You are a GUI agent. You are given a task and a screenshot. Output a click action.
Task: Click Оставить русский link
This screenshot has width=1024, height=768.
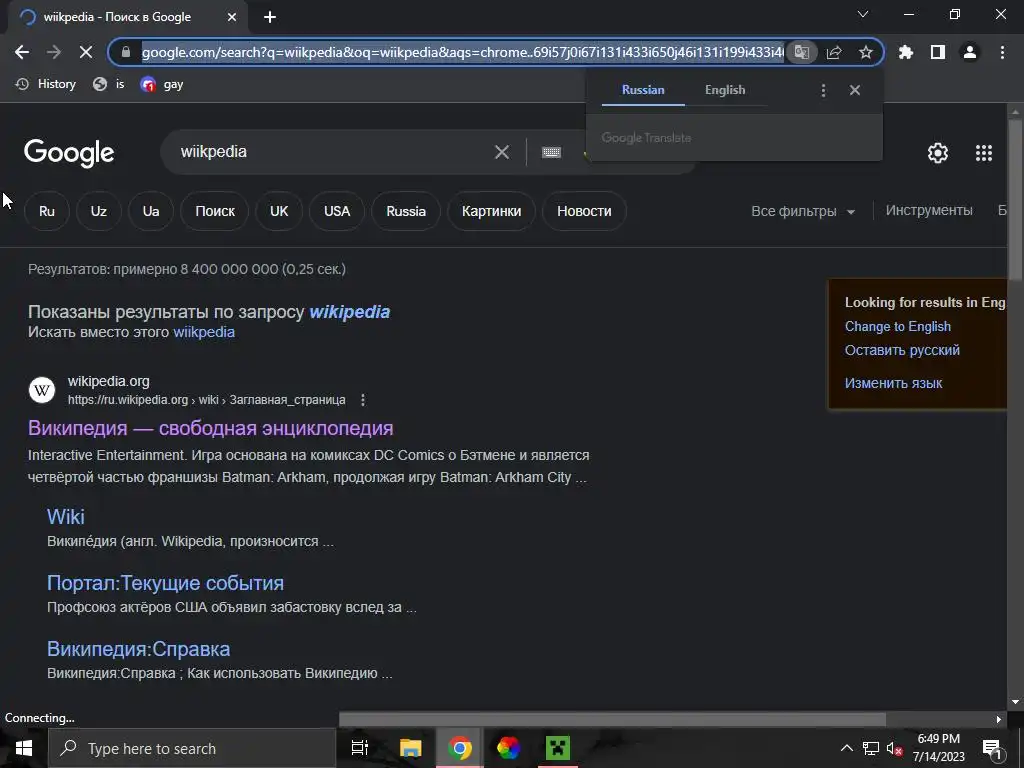point(902,350)
